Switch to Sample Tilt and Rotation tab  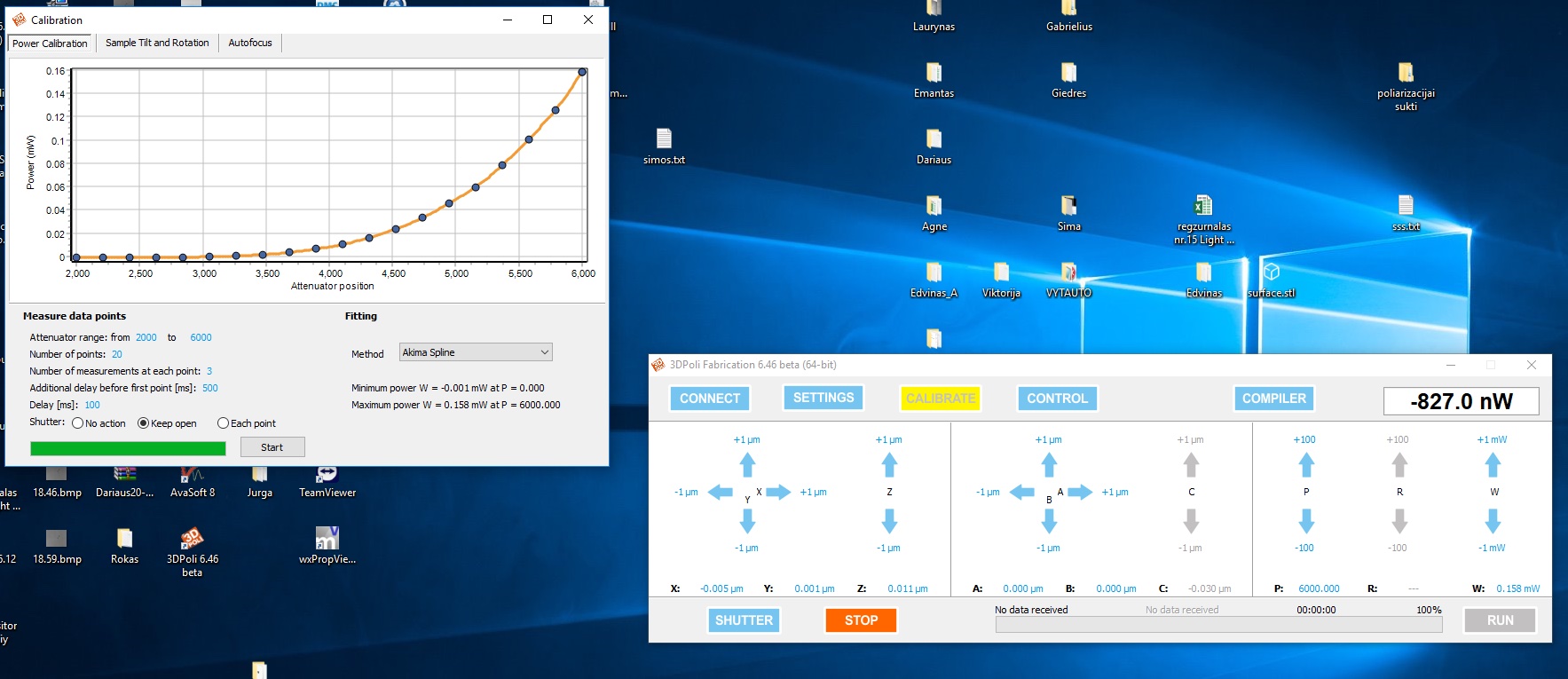[157, 43]
